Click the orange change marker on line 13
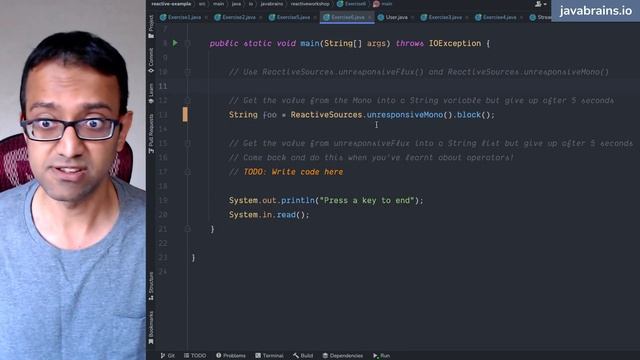This screenshot has height=360, width=640. 185,114
